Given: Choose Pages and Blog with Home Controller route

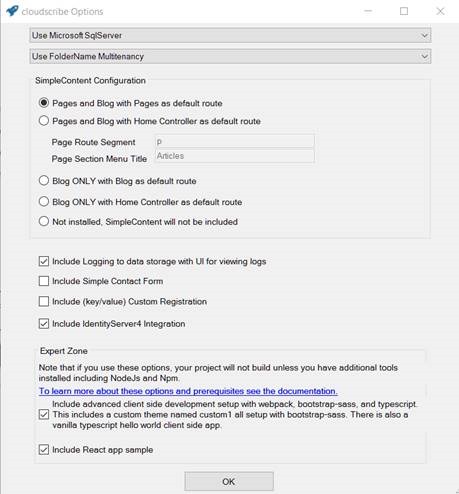Looking at the screenshot, I should coord(44,121).
